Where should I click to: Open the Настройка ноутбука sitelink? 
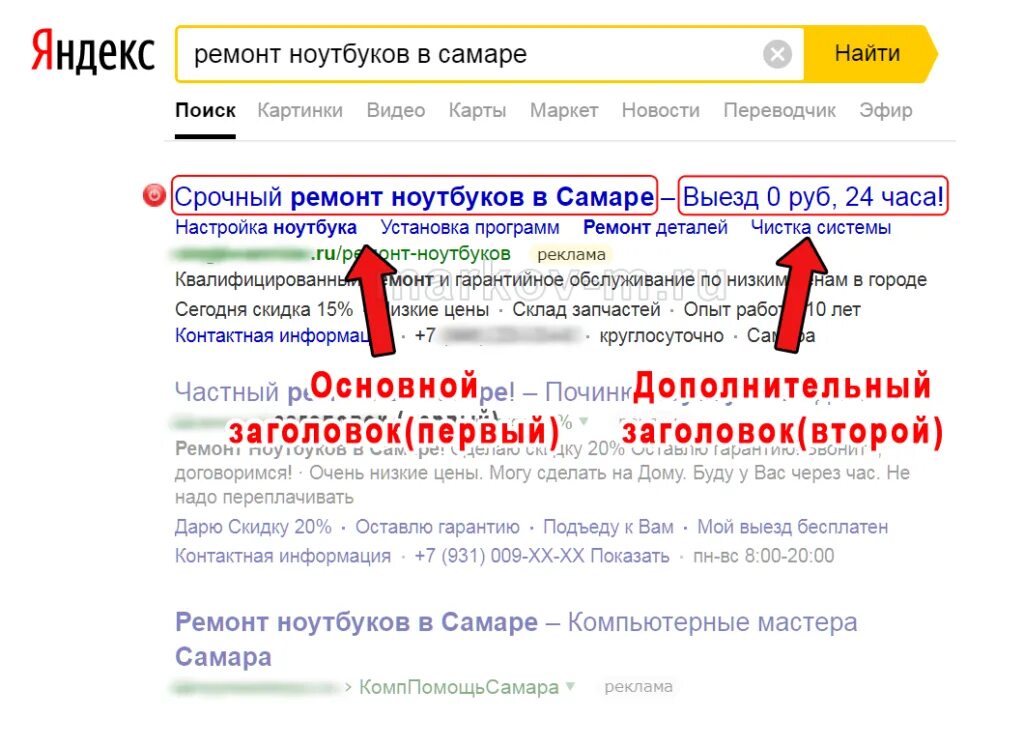point(266,227)
